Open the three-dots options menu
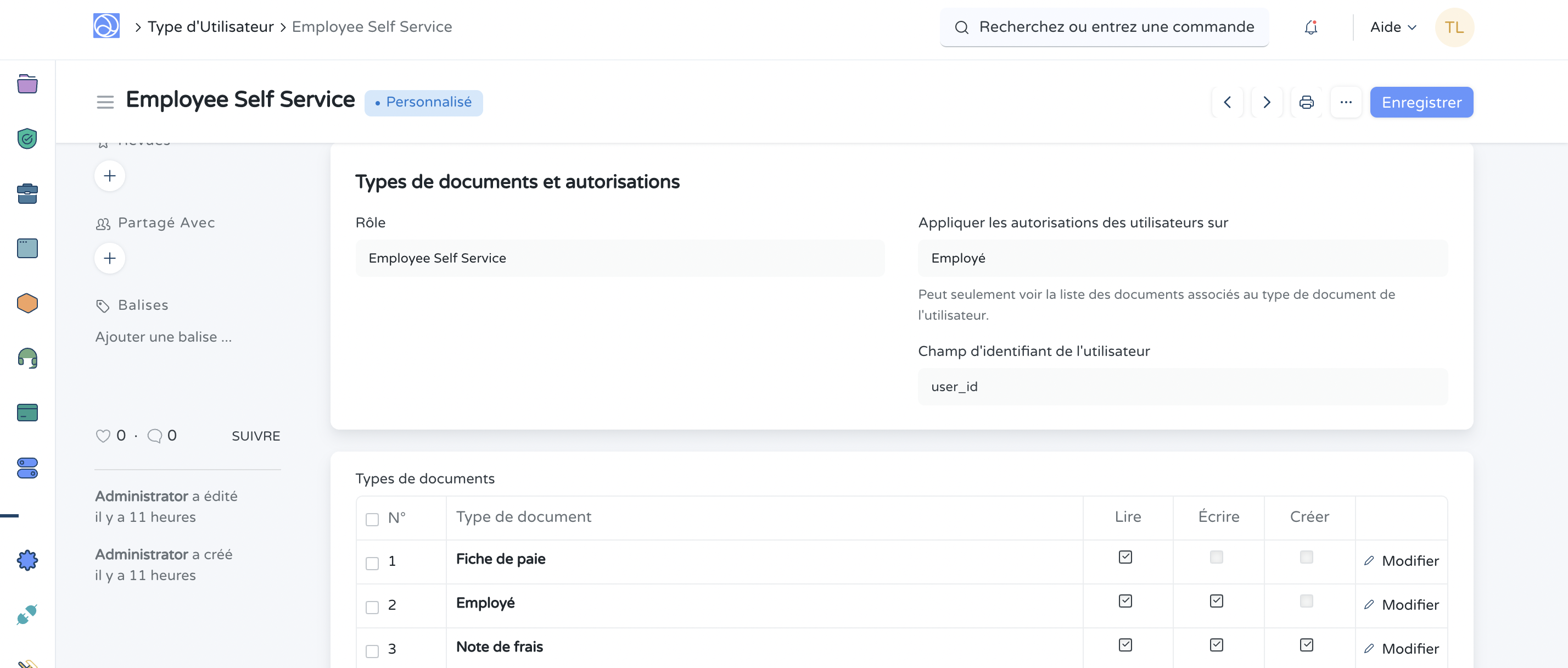1568x668 pixels. (1346, 102)
